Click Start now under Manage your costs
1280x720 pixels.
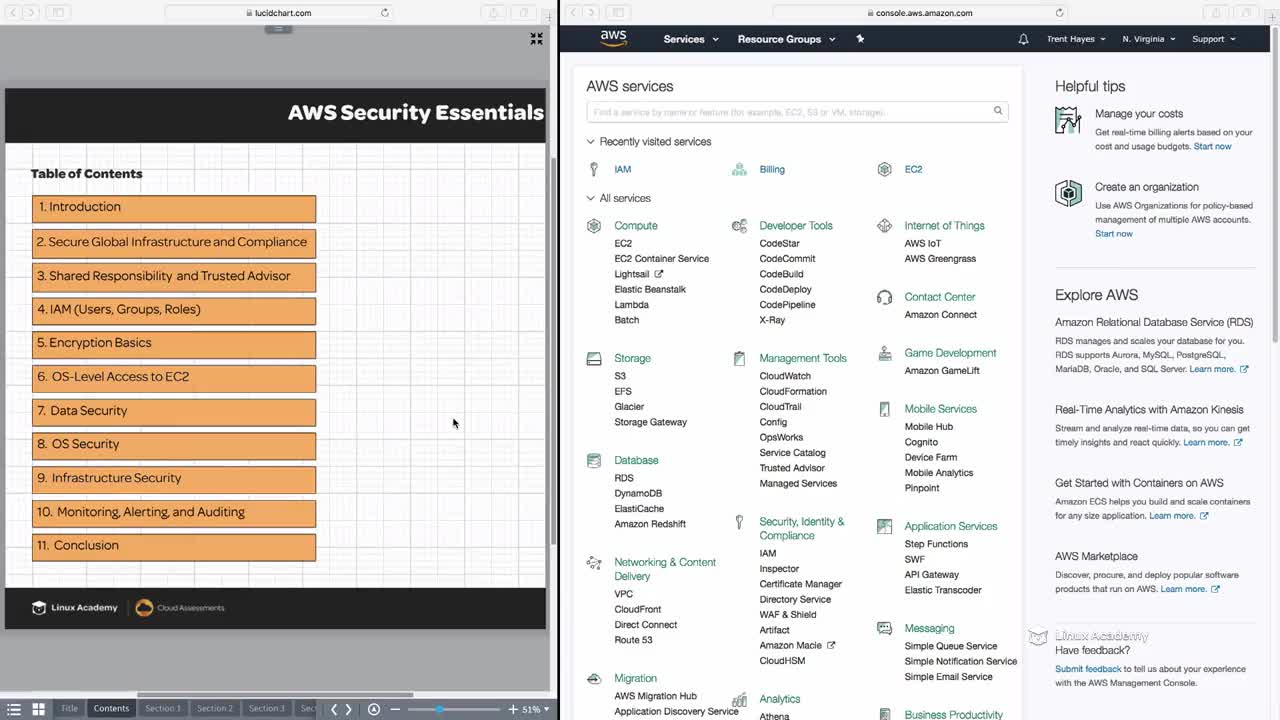tap(1212, 146)
